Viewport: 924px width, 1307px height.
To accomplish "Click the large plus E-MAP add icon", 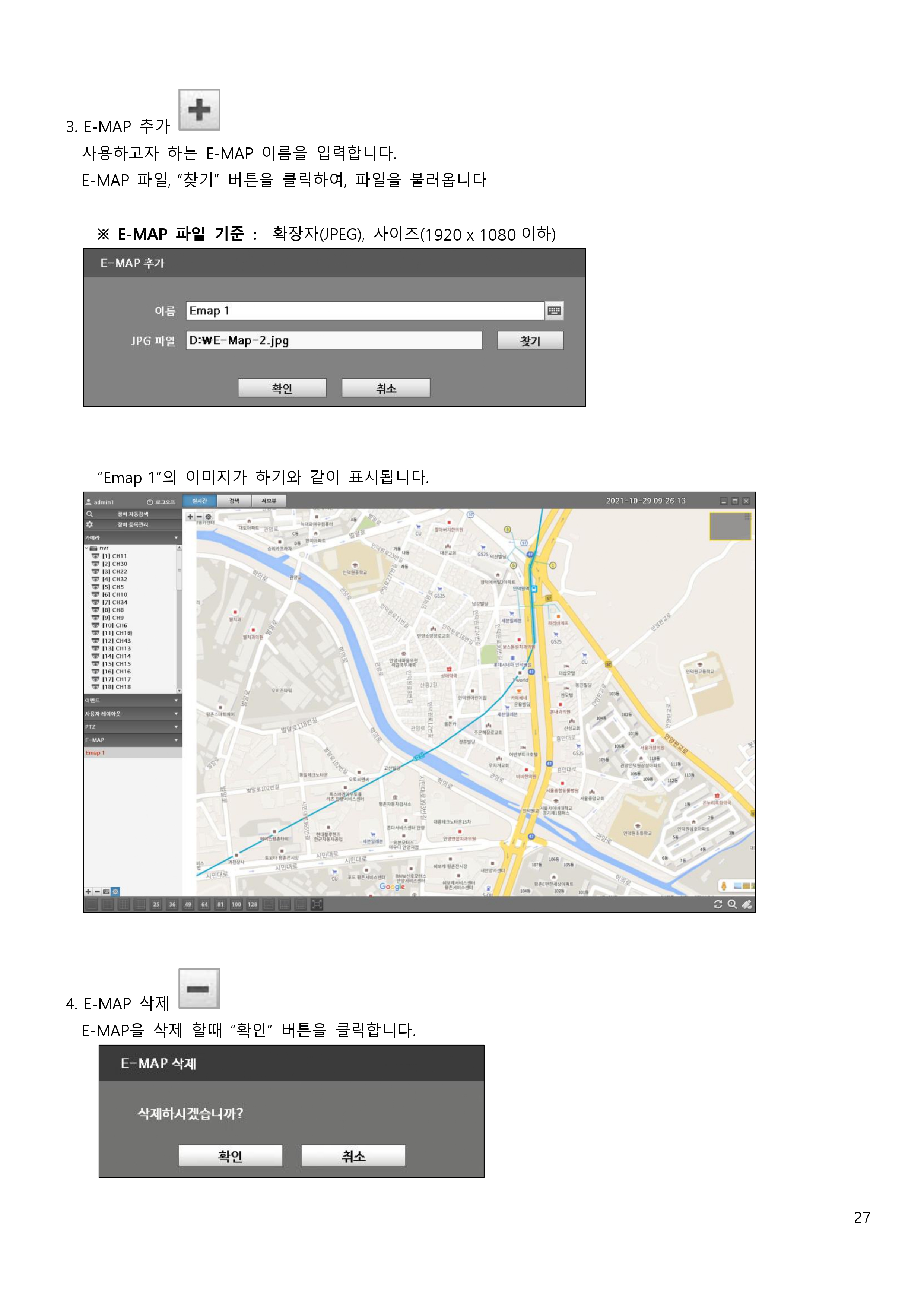I will click(x=199, y=109).
